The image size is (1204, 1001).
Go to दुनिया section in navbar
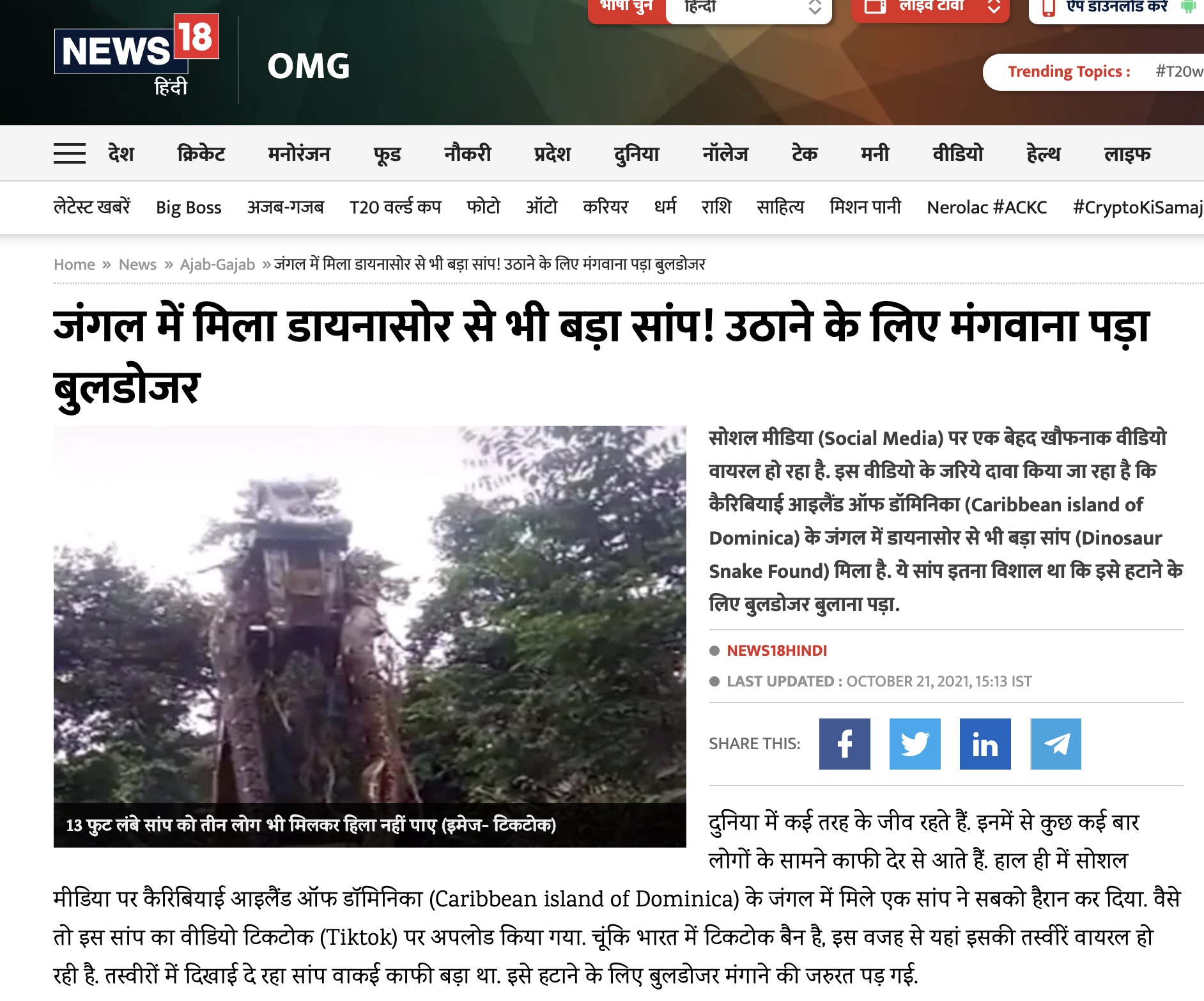point(636,153)
